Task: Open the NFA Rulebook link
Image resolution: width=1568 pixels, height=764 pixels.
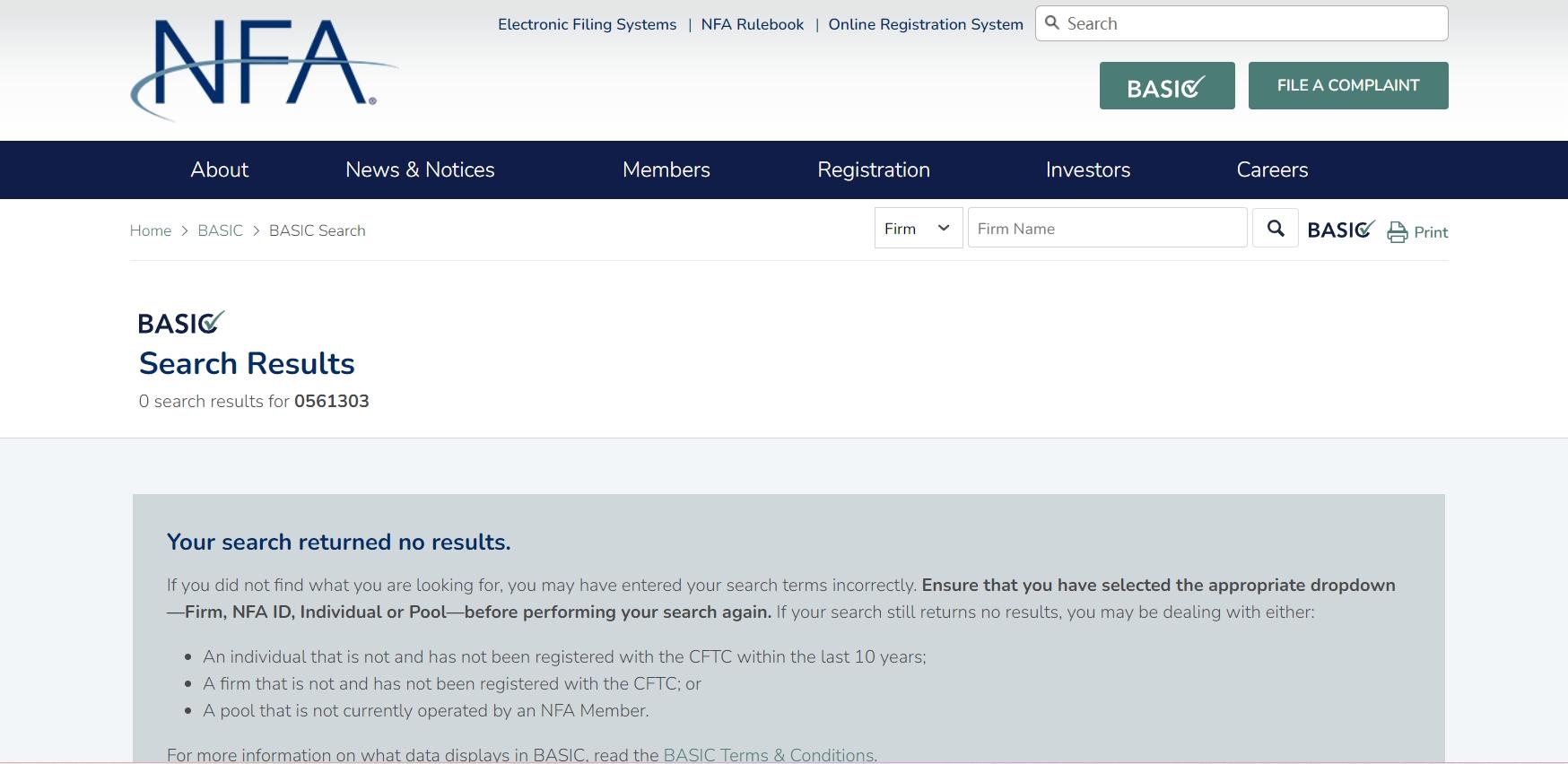Action: 753,24
